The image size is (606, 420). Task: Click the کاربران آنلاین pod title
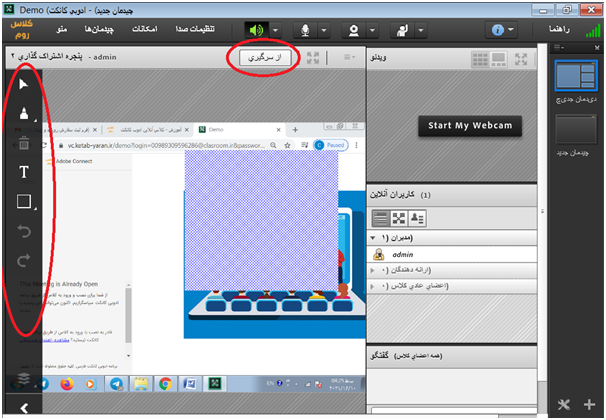[392, 194]
